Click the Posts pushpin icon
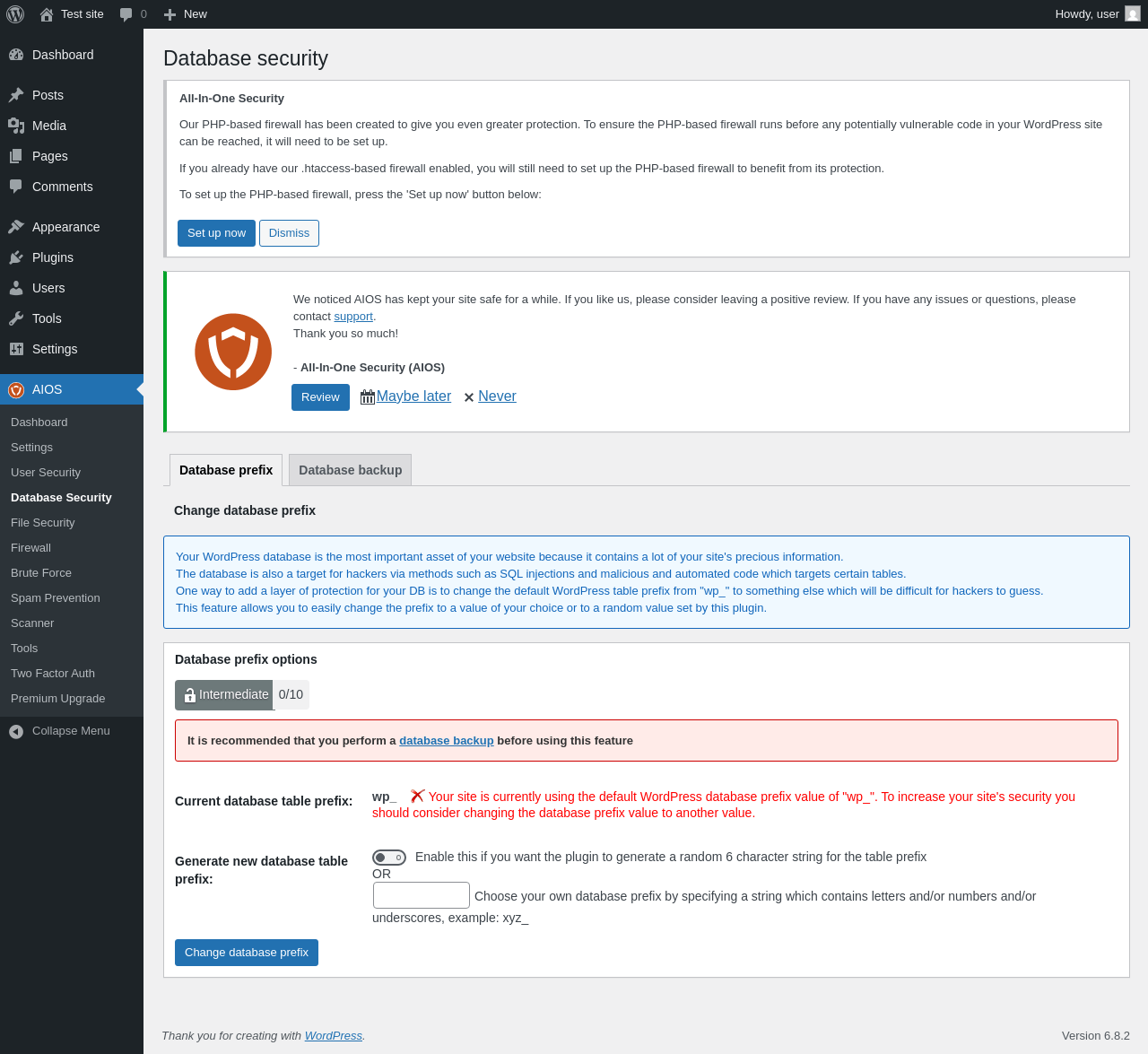 16,95
